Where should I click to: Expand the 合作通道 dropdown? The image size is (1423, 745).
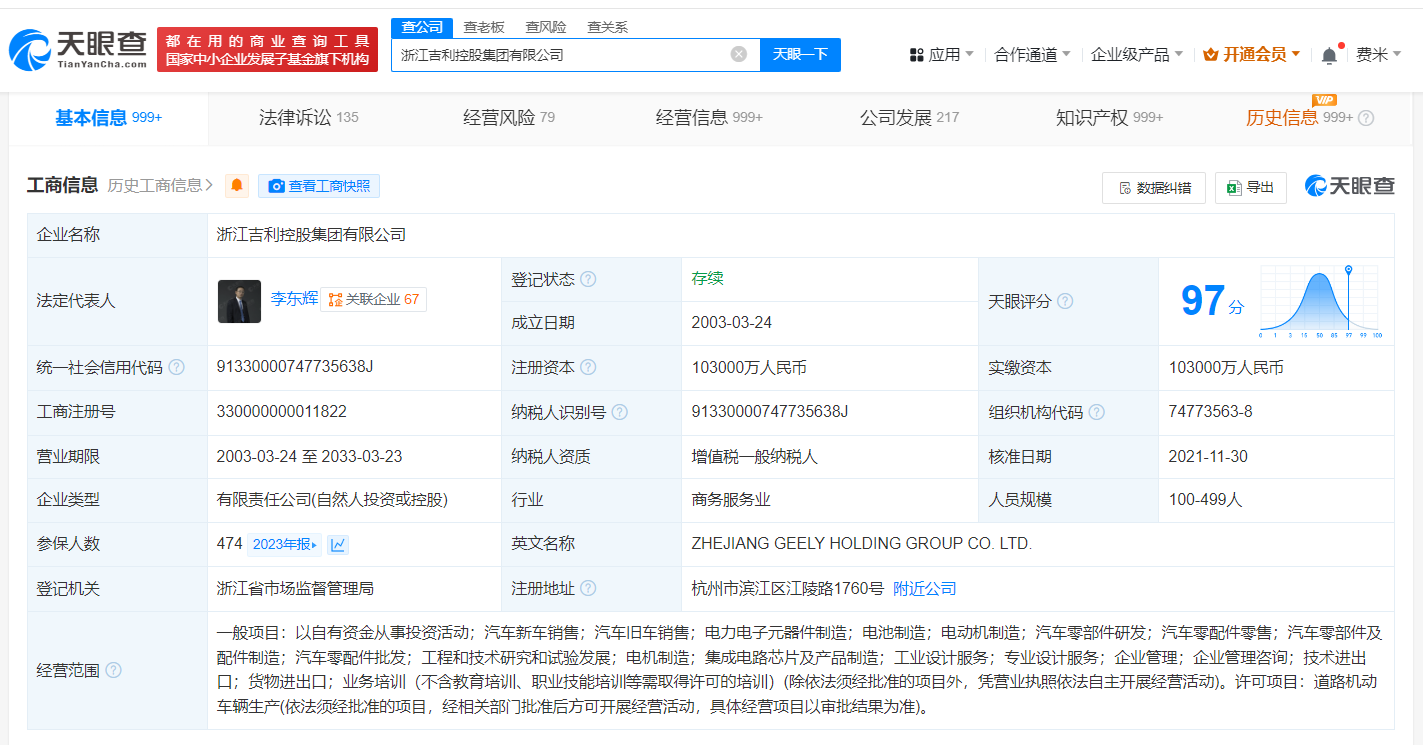1032,54
